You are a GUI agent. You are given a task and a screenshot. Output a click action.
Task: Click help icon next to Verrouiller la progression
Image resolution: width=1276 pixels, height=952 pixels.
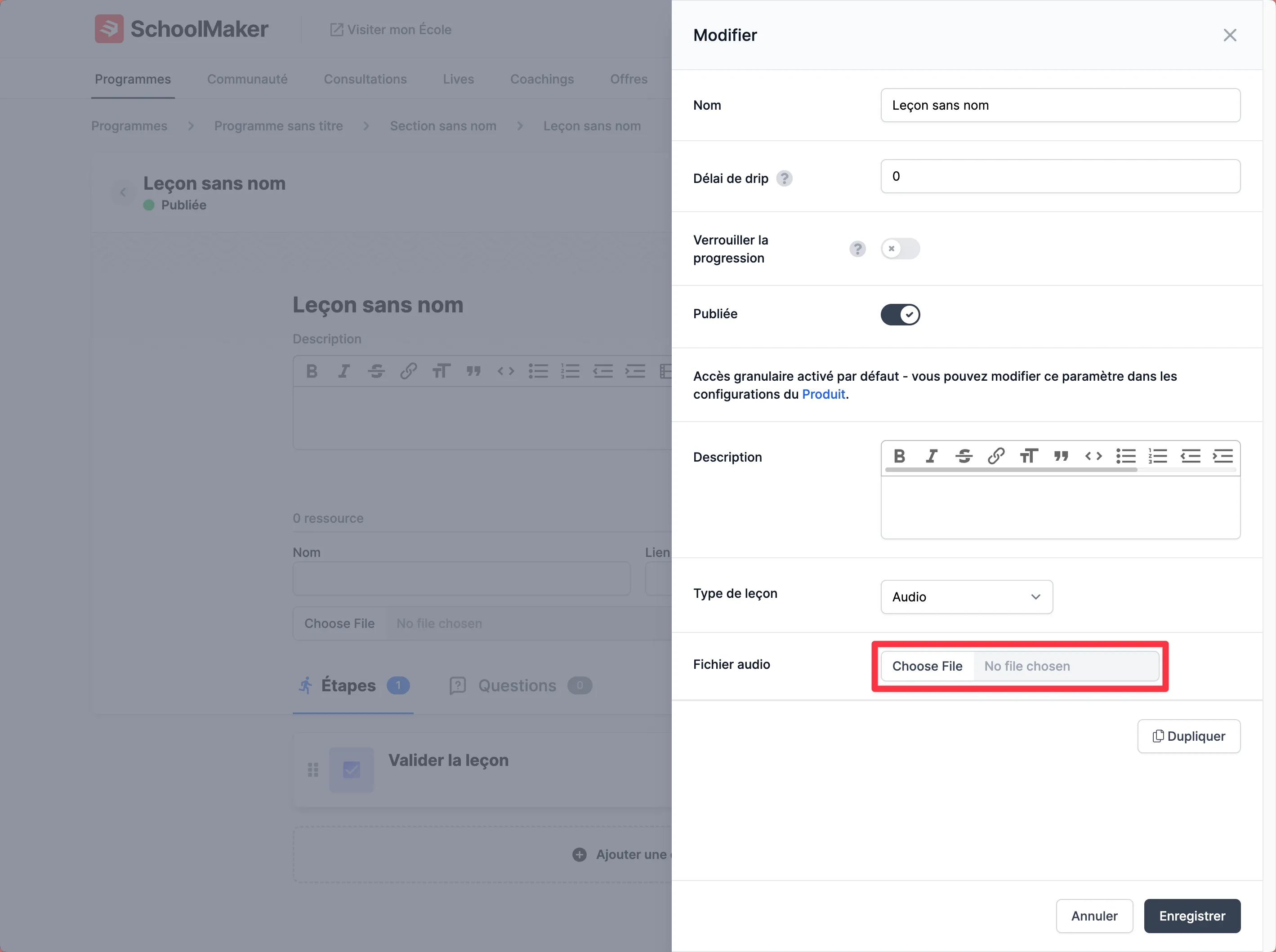point(857,249)
